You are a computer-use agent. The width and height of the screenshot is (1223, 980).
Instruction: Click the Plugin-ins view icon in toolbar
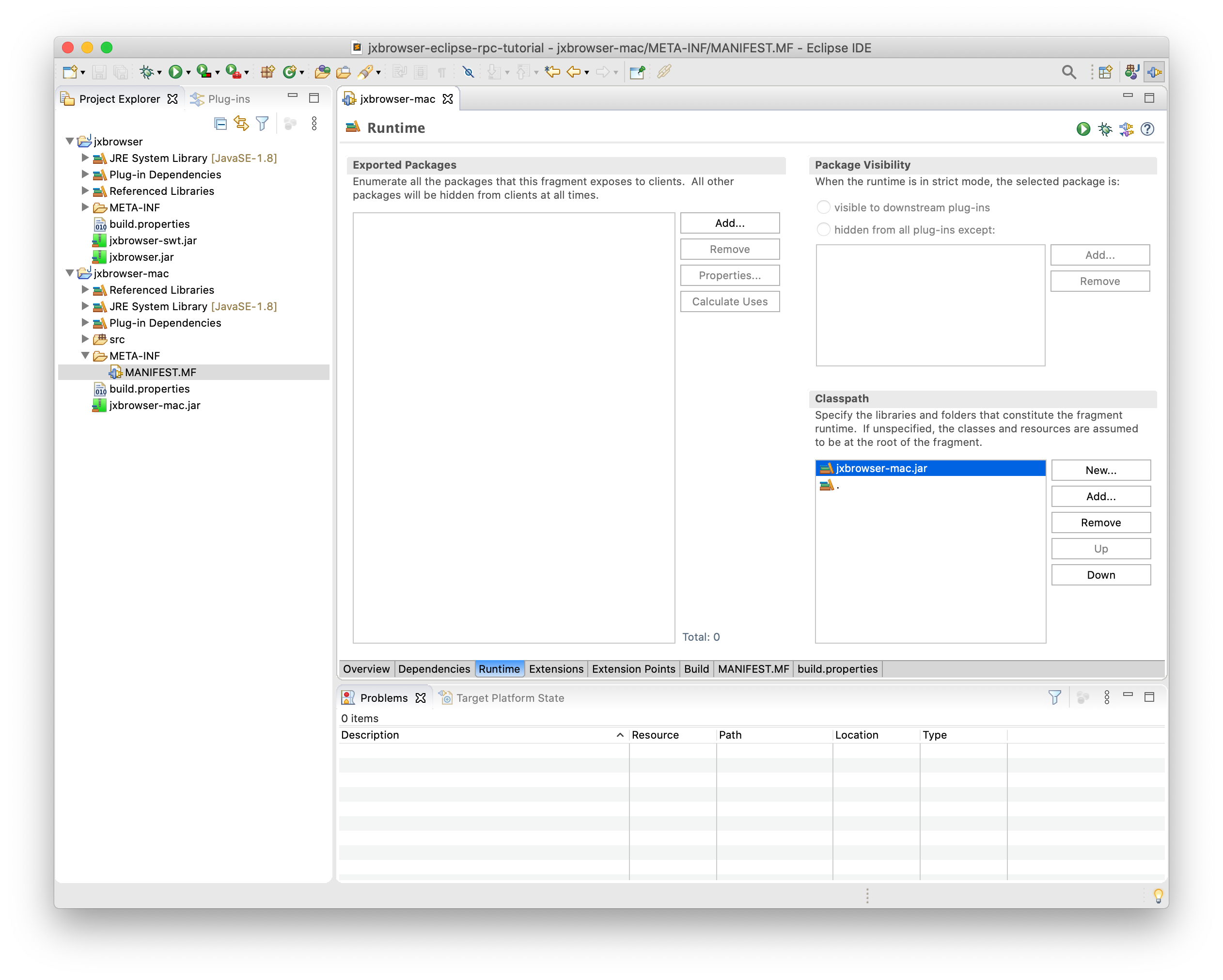(x=196, y=98)
